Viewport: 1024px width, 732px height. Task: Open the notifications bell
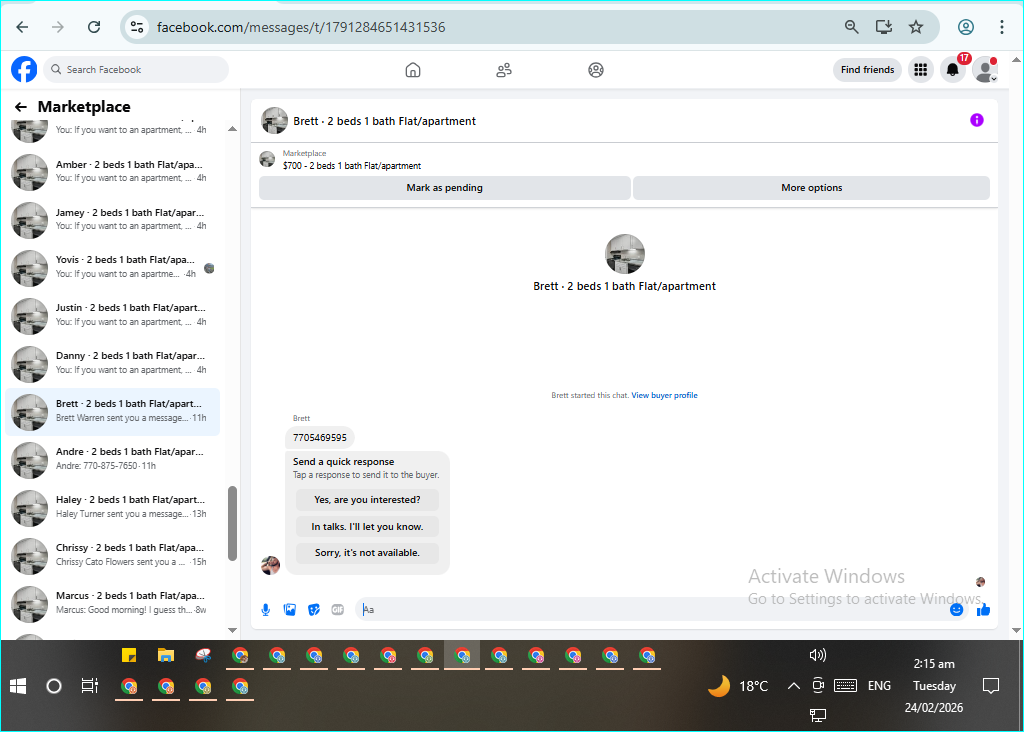click(953, 70)
